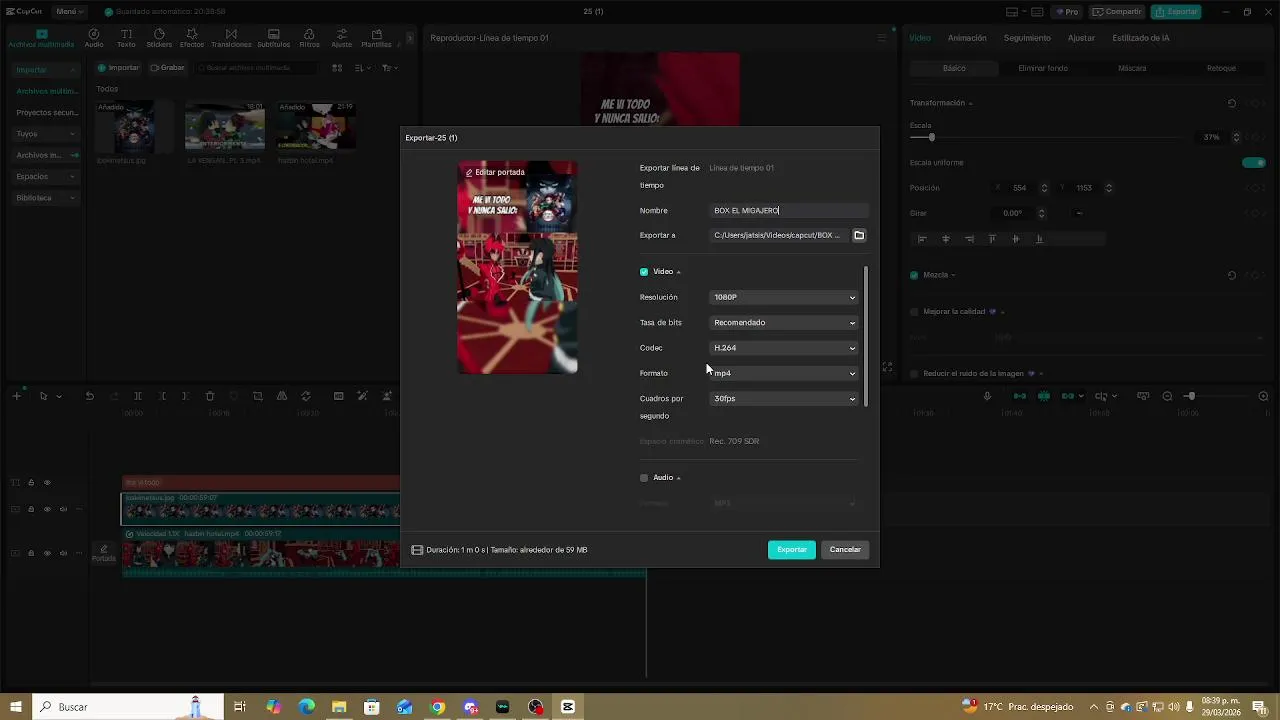1280x720 pixels.
Task: Click the Mirror flip icon in timeline toolbar
Action: point(282,397)
